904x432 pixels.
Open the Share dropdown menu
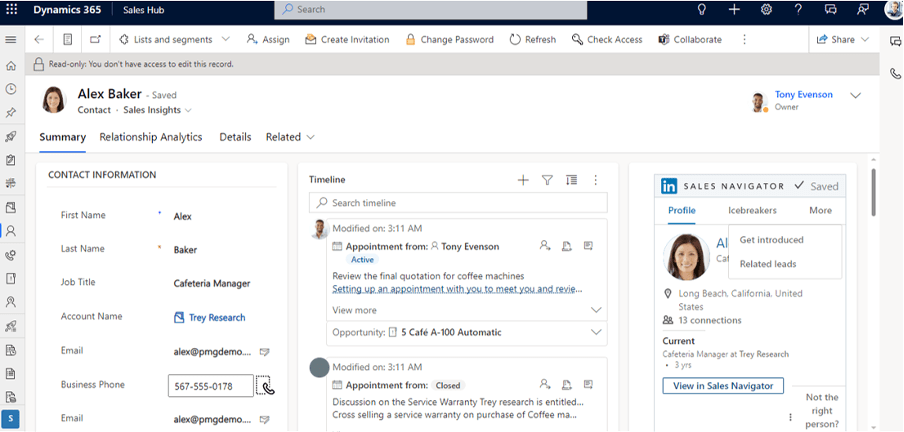[x=865, y=40]
